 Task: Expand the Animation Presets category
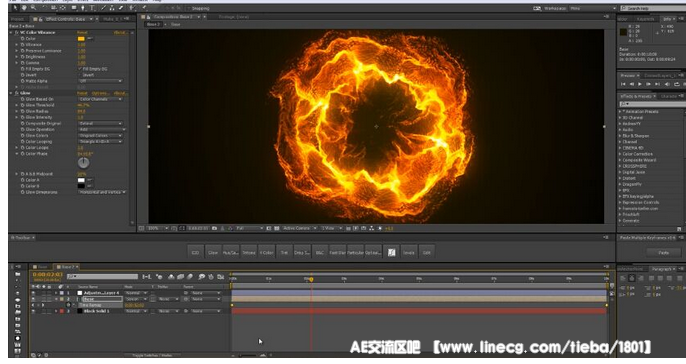[620, 112]
